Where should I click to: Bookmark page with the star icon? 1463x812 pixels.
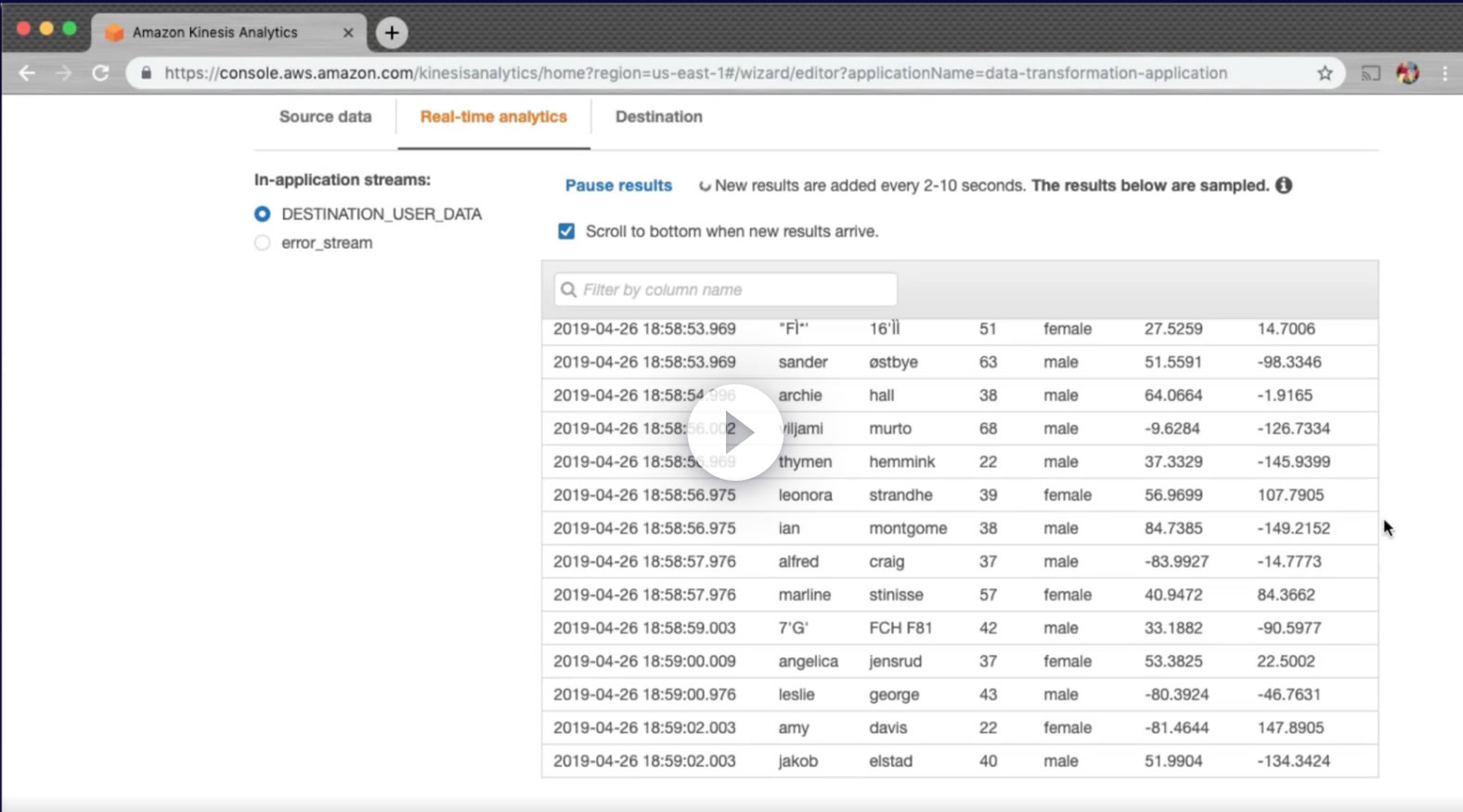click(x=1325, y=73)
